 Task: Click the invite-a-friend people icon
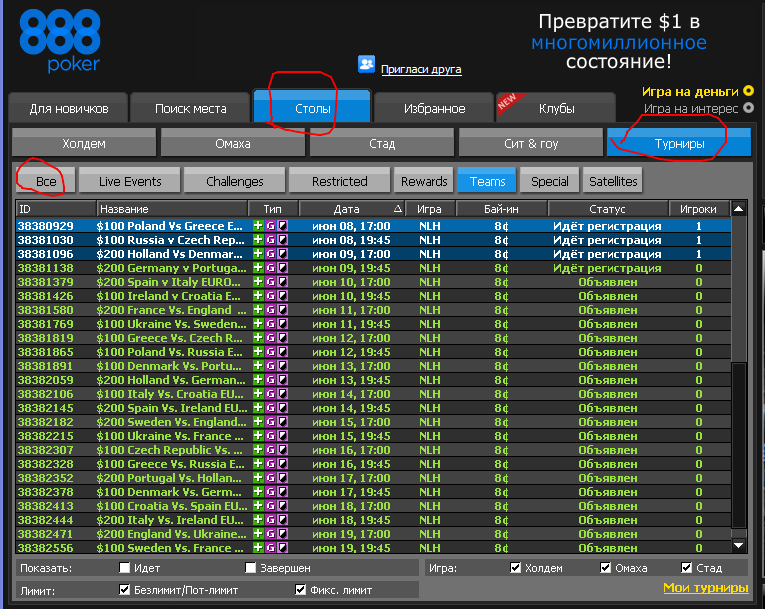[x=366, y=64]
